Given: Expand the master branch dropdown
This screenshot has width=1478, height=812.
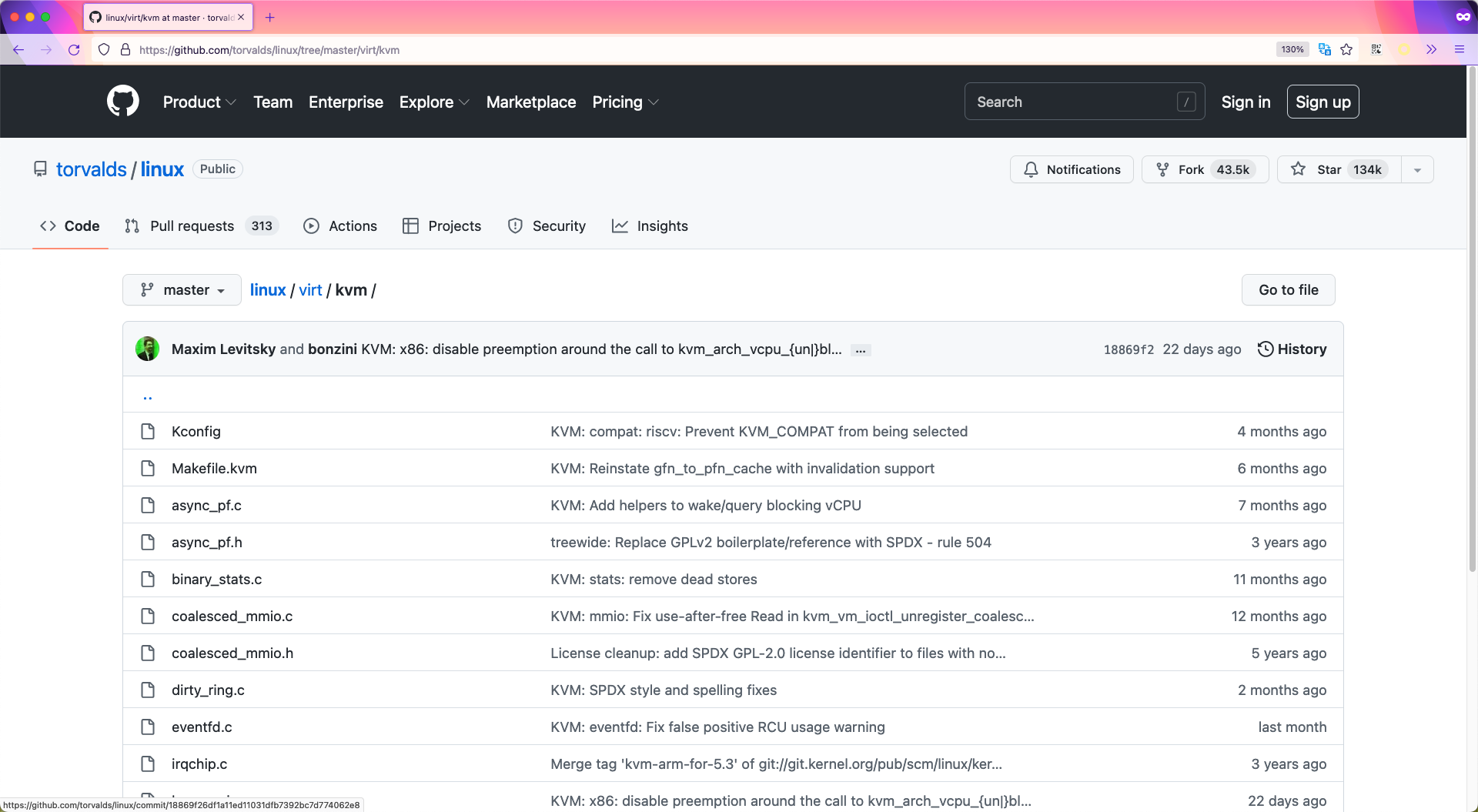Looking at the screenshot, I should pos(182,290).
